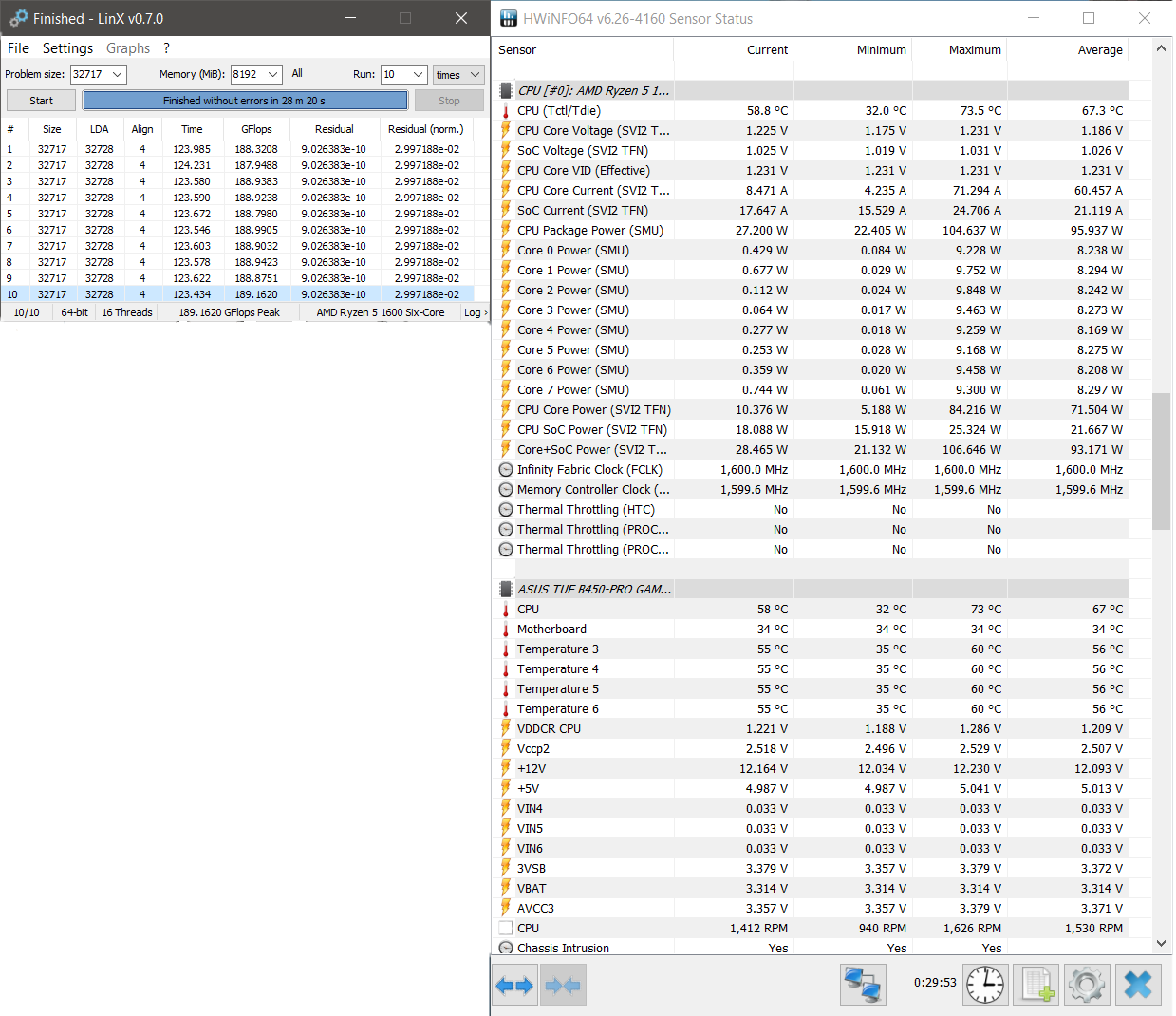Click thermometer icon of CPU (Tctl/Tdie)

pos(506,111)
